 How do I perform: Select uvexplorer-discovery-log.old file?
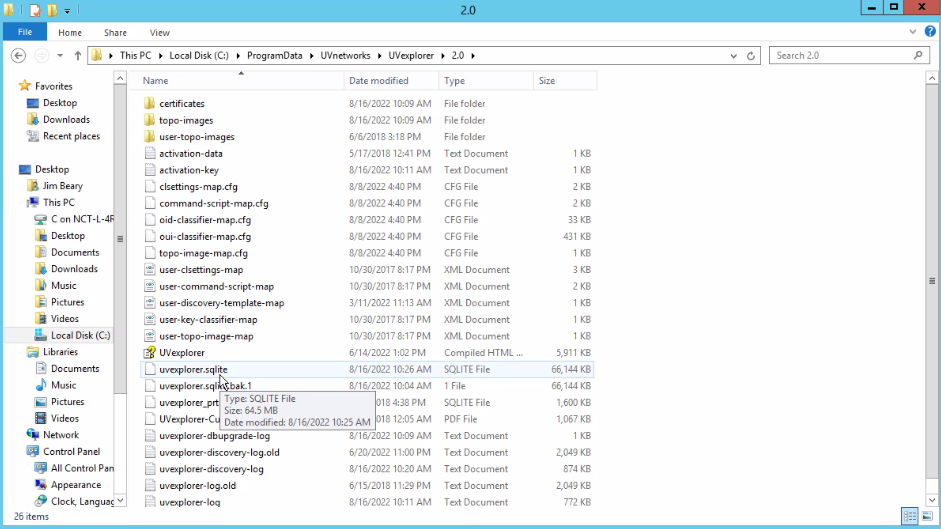(x=219, y=452)
